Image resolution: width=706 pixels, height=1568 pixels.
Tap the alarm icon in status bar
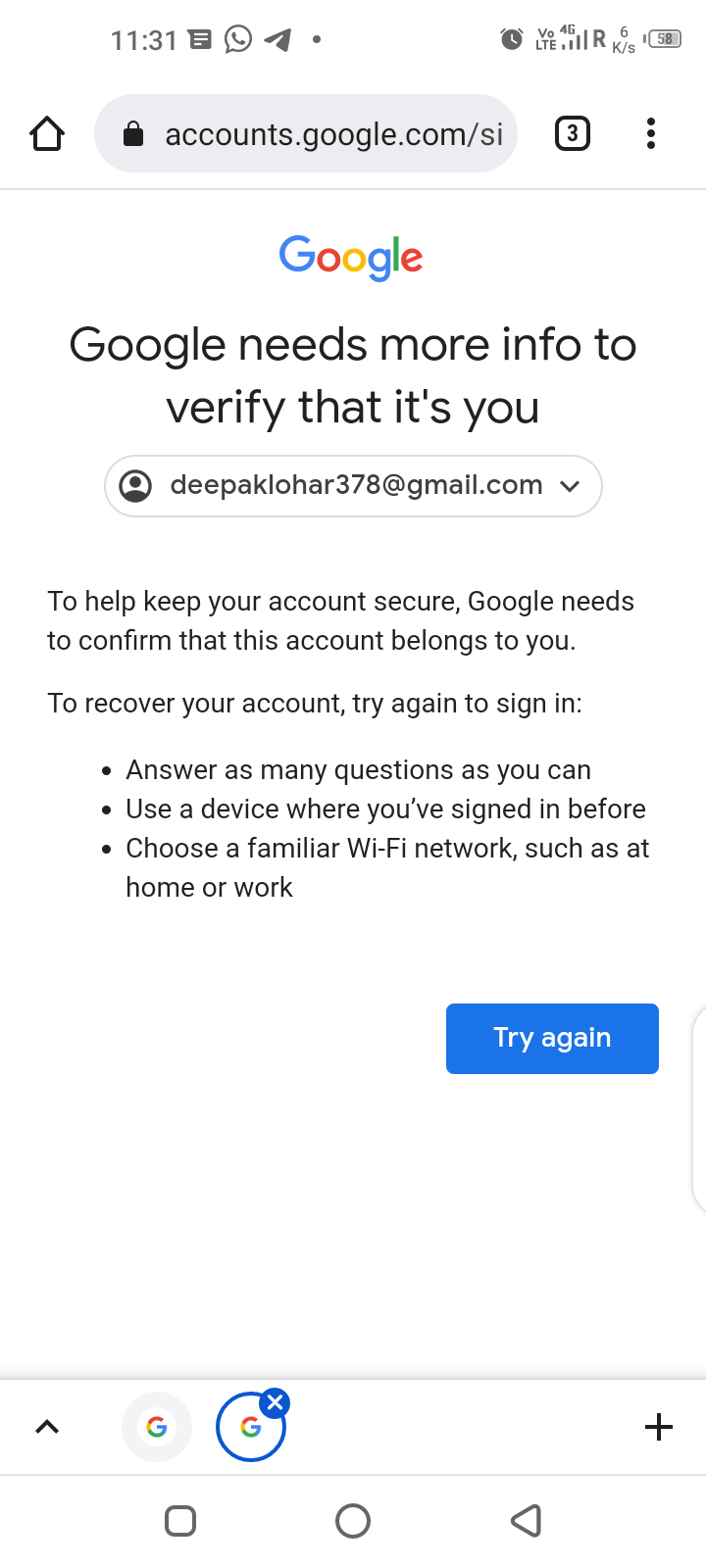(x=512, y=39)
